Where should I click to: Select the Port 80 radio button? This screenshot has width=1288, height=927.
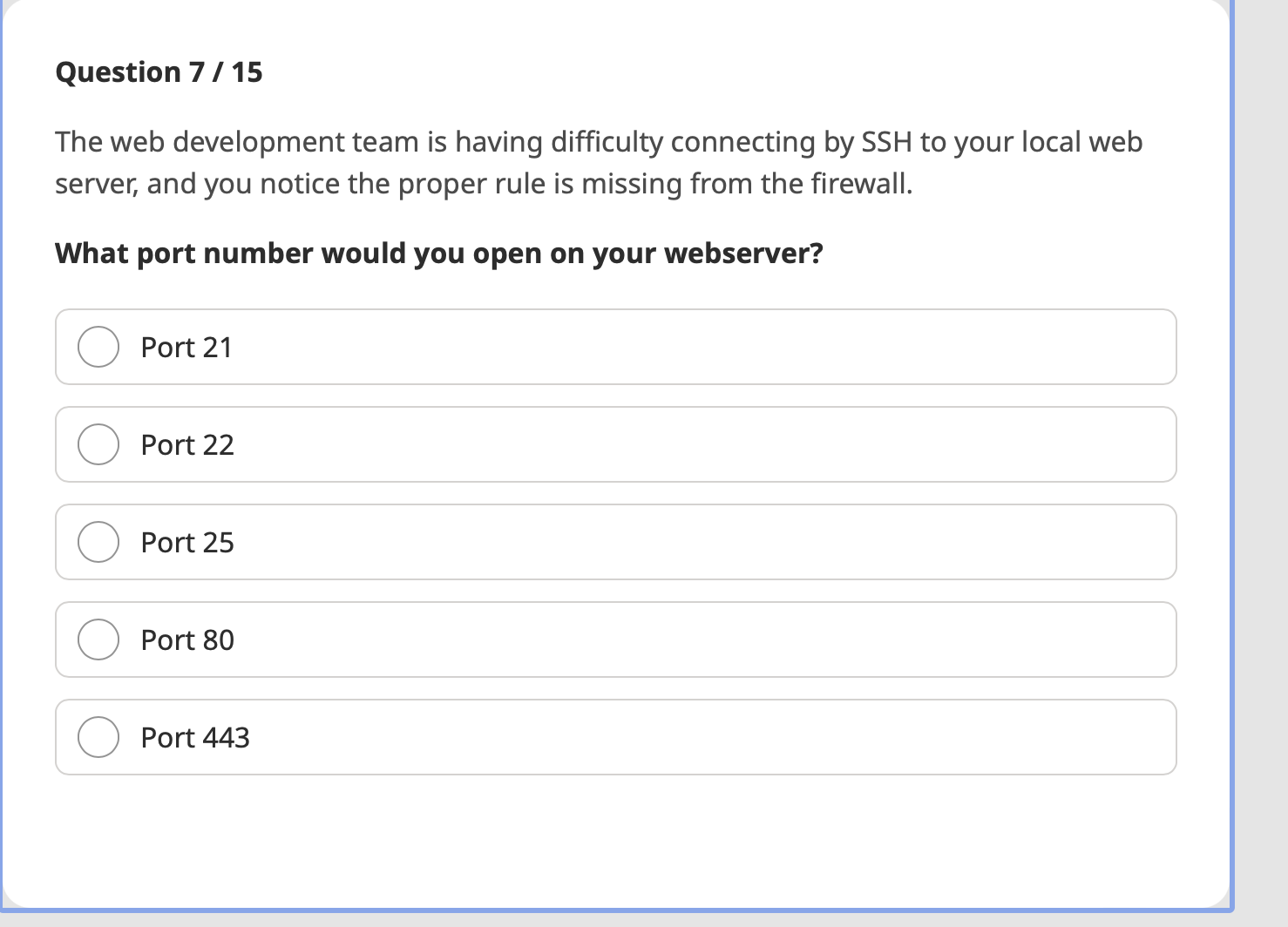98,639
